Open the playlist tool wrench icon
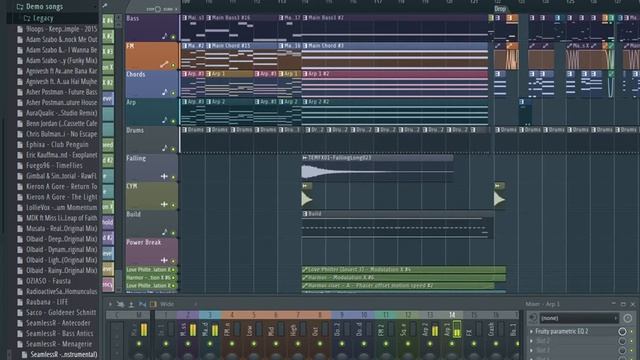 tap(105, 5)
